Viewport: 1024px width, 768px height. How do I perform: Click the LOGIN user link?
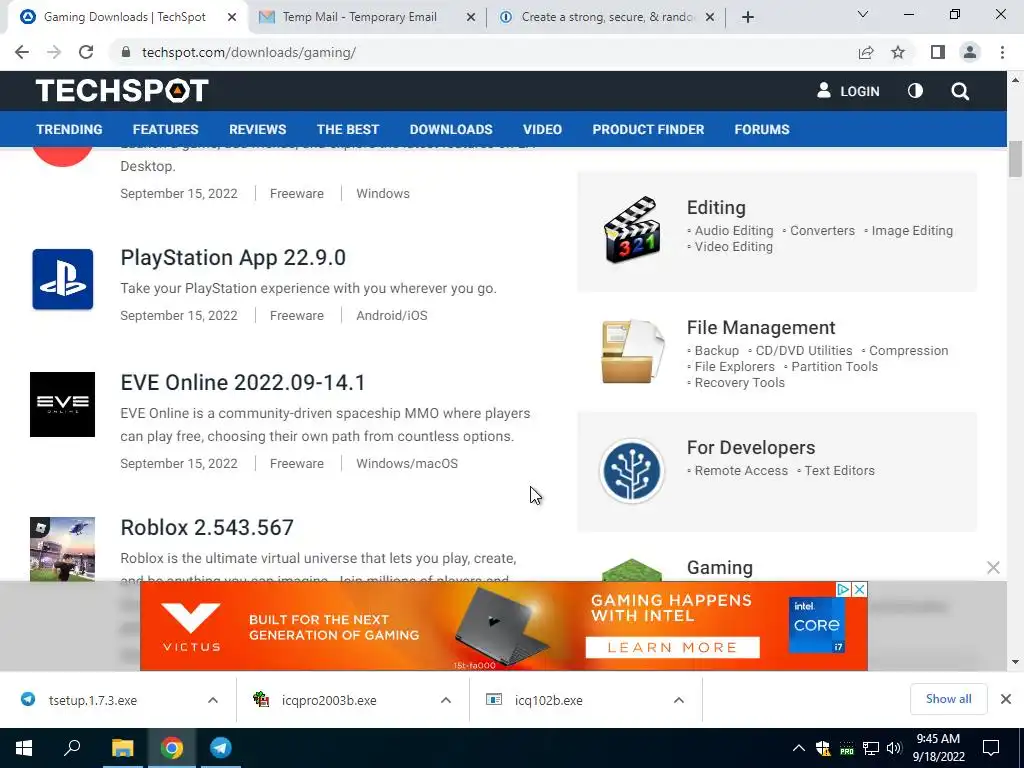tap(848, 91)
